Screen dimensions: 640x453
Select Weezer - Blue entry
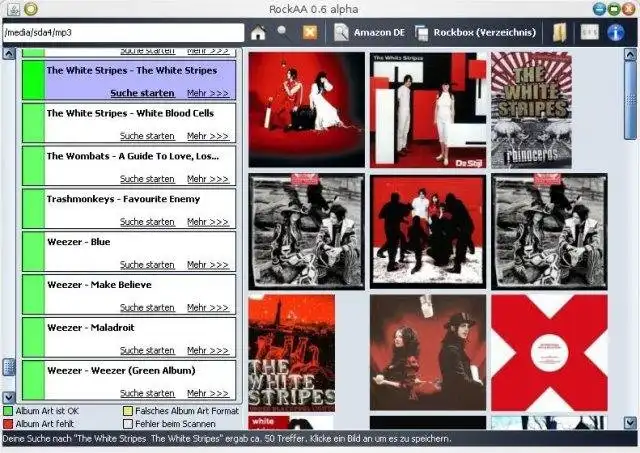point(129,251)
